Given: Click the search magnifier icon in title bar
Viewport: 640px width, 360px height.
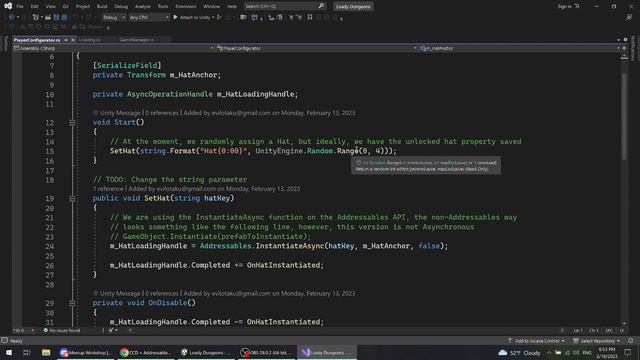Looking at the screenshot, I should click(321, 6).
